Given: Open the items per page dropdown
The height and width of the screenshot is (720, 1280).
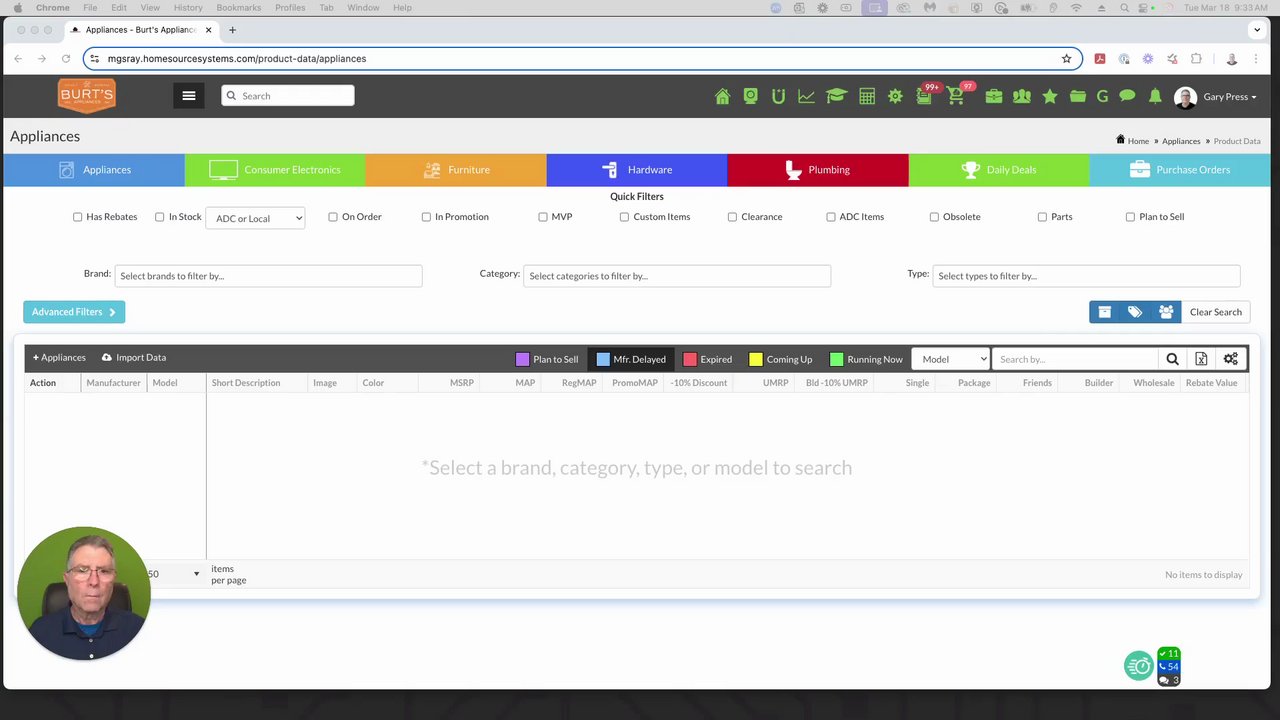Looking at the screenshot, I should coord(174,574).
